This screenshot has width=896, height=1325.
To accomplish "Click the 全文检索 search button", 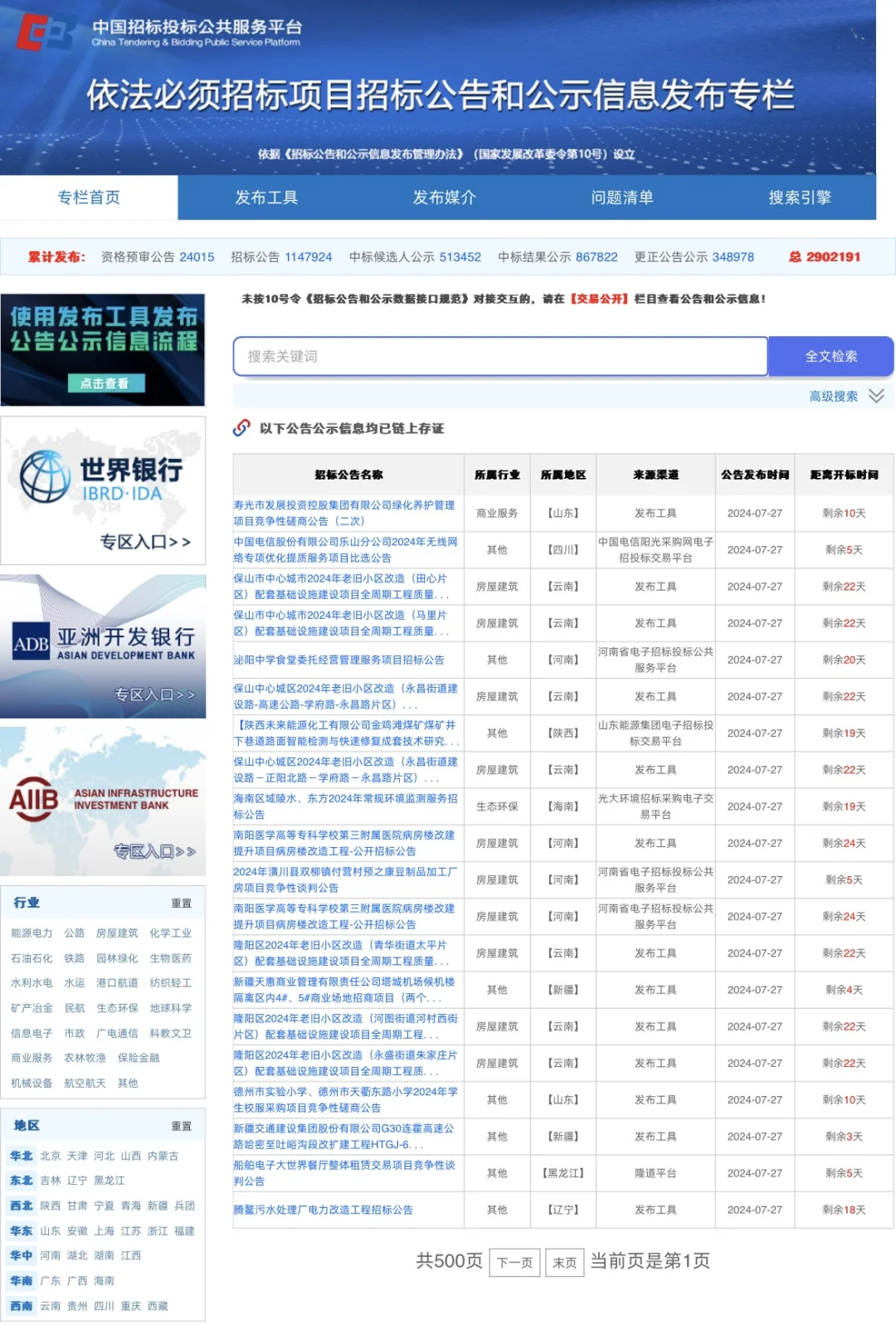I will coord(830,356).
